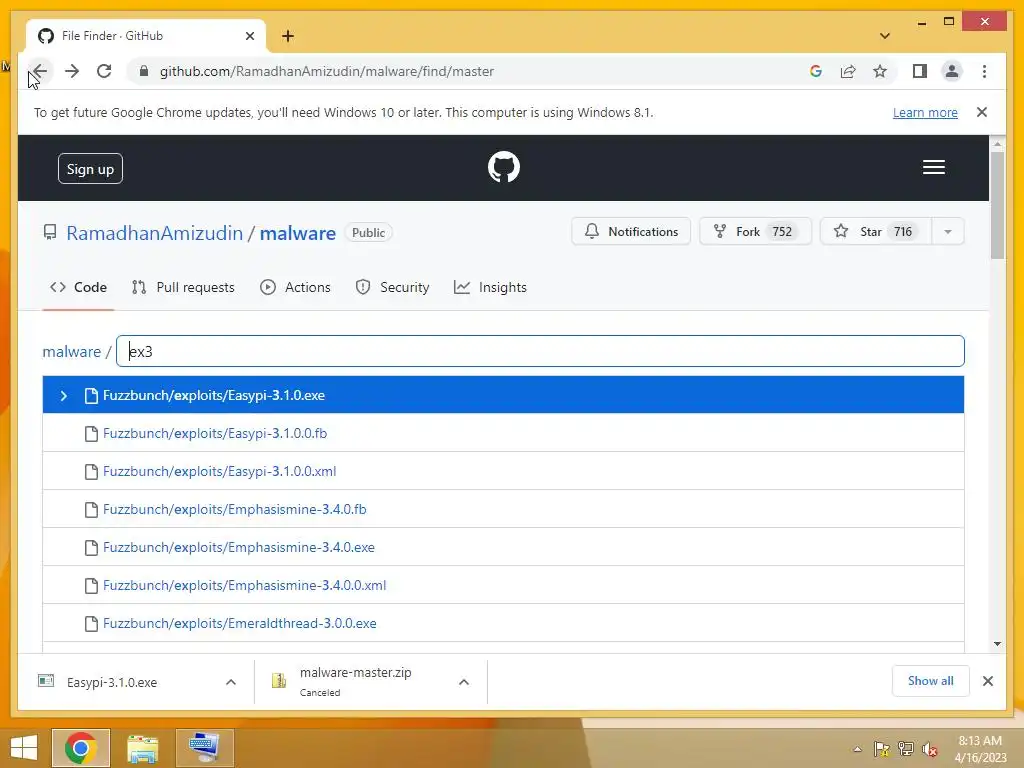
Task: Open the Windows Start button
Action: coord(24,748)
